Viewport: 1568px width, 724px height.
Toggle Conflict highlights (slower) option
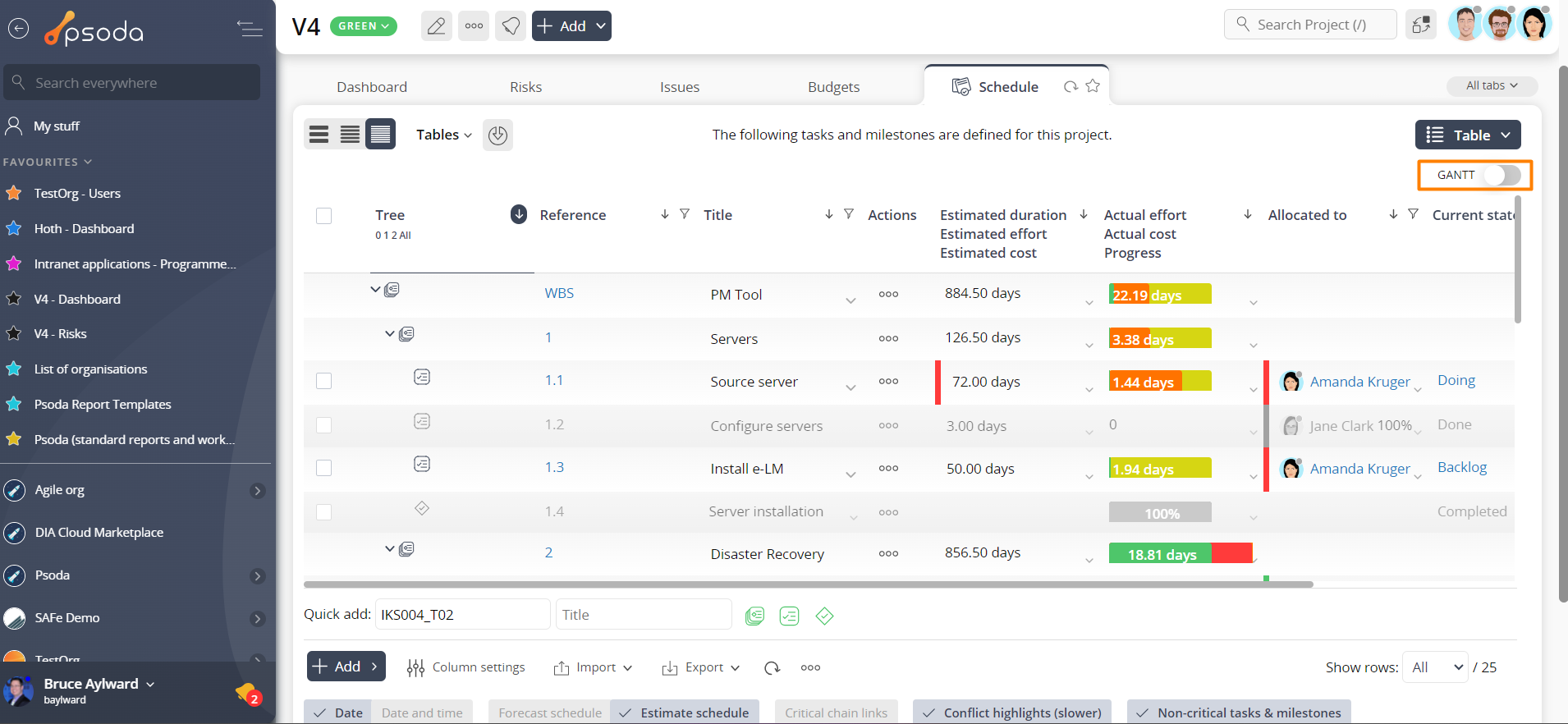click(x=1012, y=713)
